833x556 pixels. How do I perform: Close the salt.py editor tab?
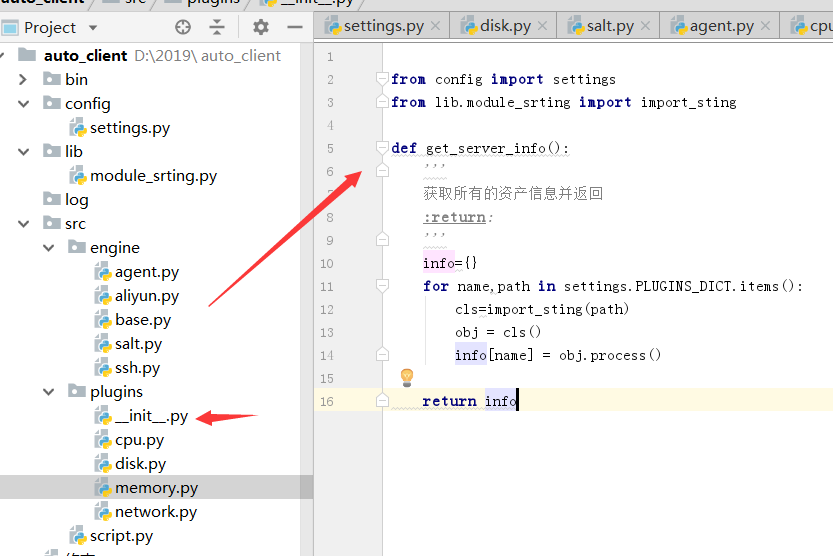(x=645, y=25)
